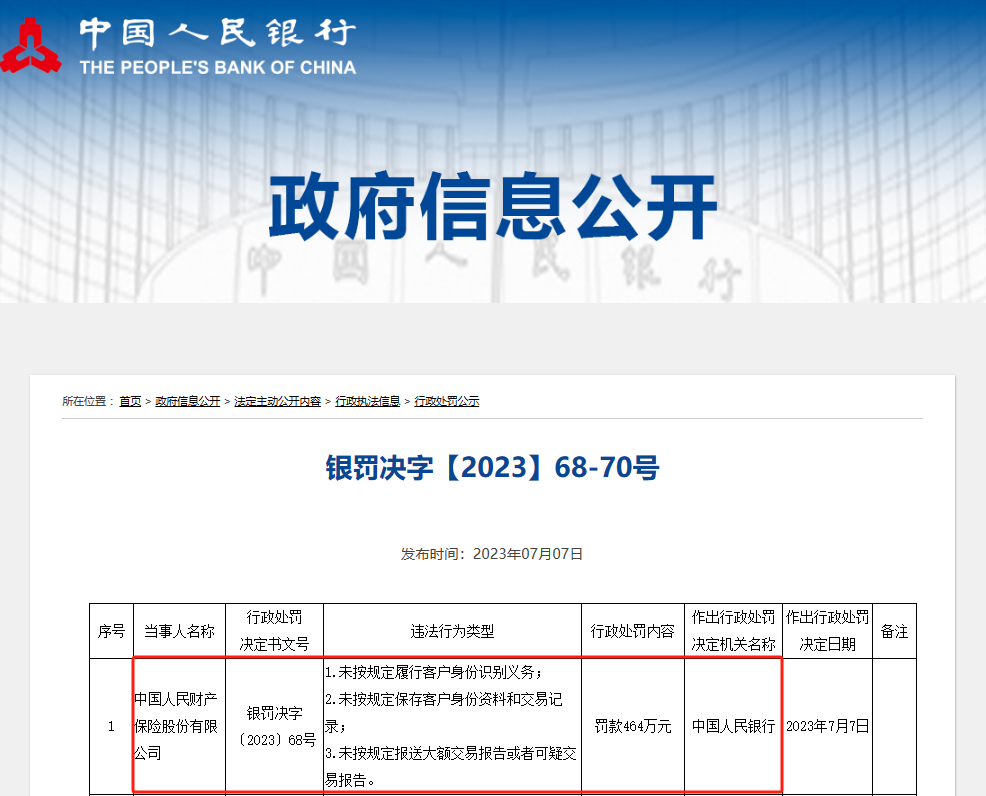Click violation item 2 未按规定保存客户身份资料和交易记录
986x796 pixels.
[x=444, y=712]
